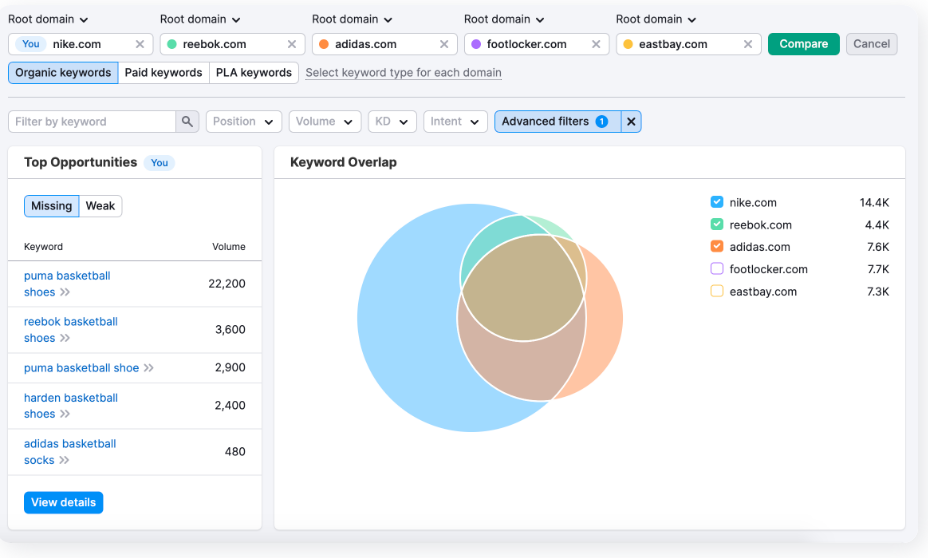The width and height of the screenshot is (928, 558).
Task: Click the View details button
Action: [x=63, y=502]
